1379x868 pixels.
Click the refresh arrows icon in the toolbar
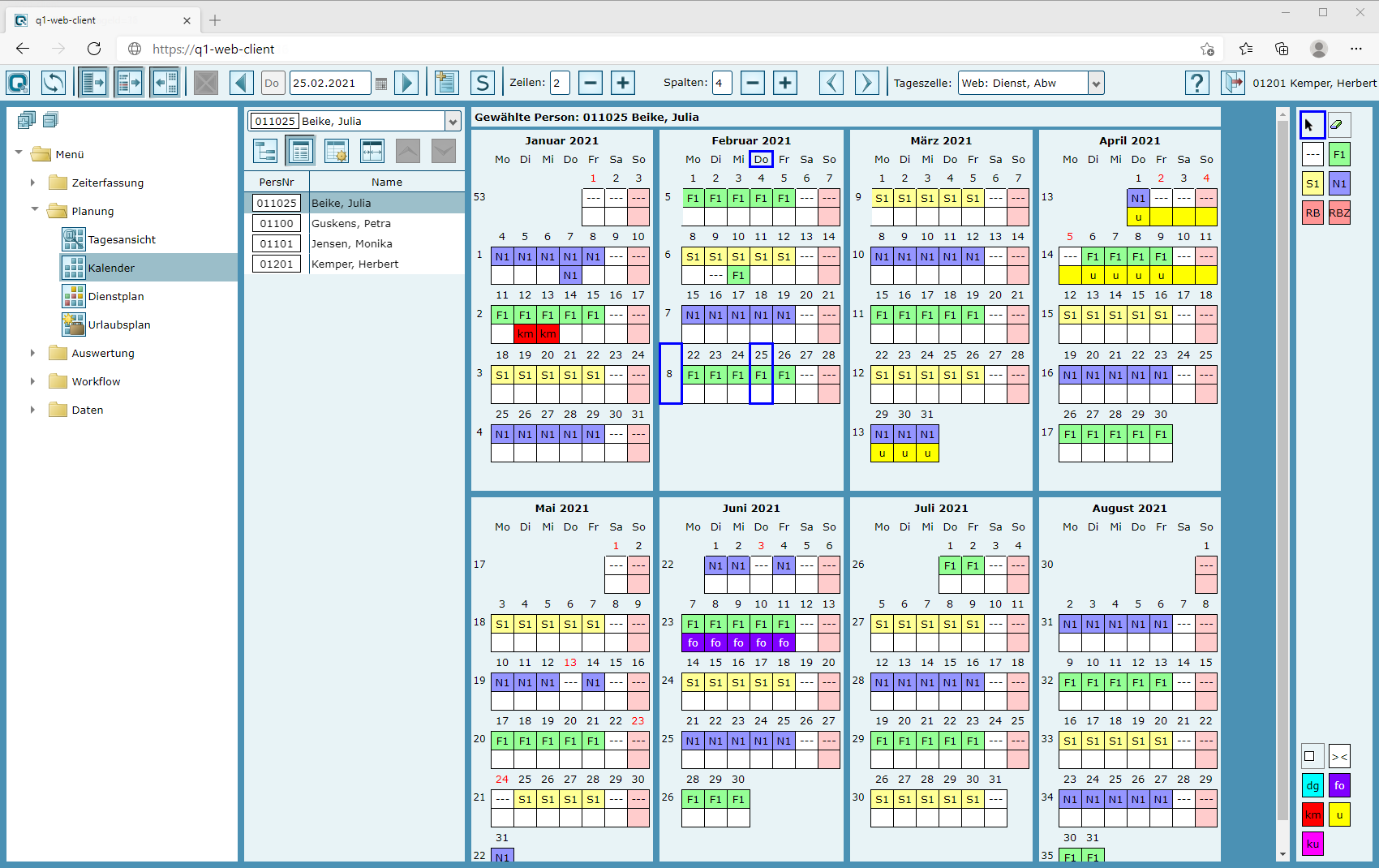pos(54,83)
